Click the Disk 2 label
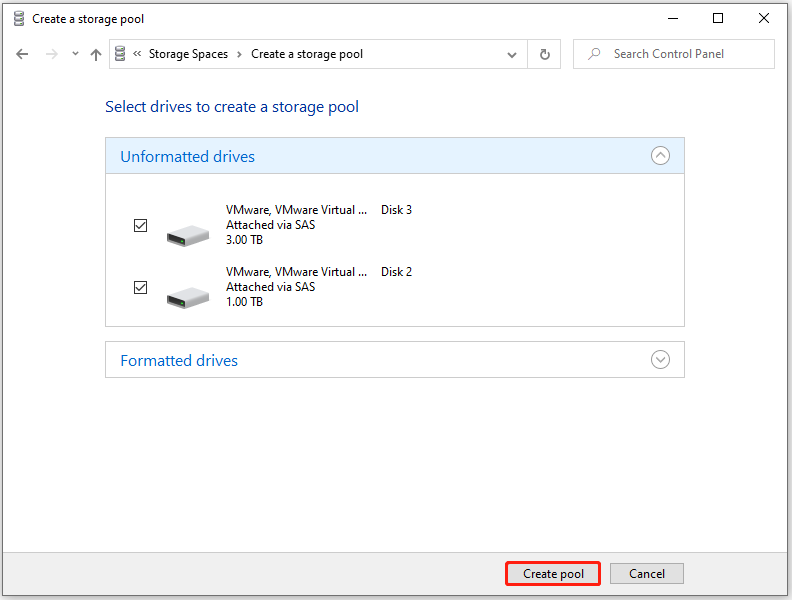The image size is (792, 600). (397, 272)
